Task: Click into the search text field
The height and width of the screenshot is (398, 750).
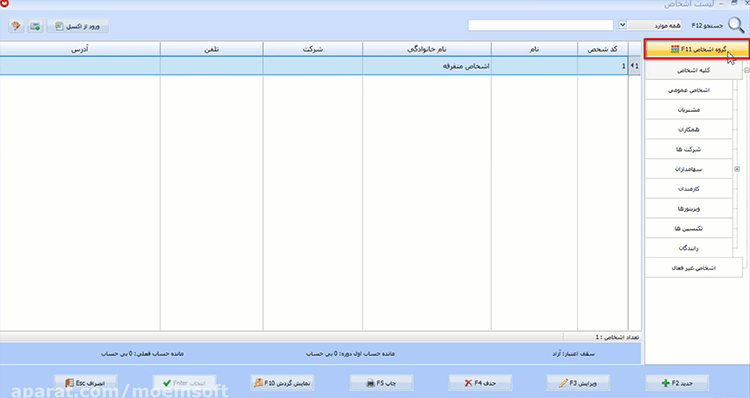Action: point(540,25)
